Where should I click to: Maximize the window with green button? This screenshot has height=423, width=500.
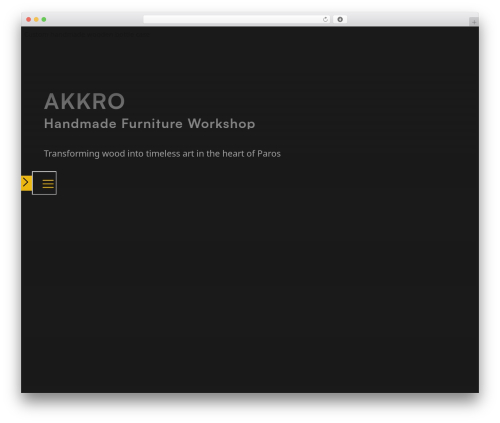pyautogui.click(x=44, y=20)
